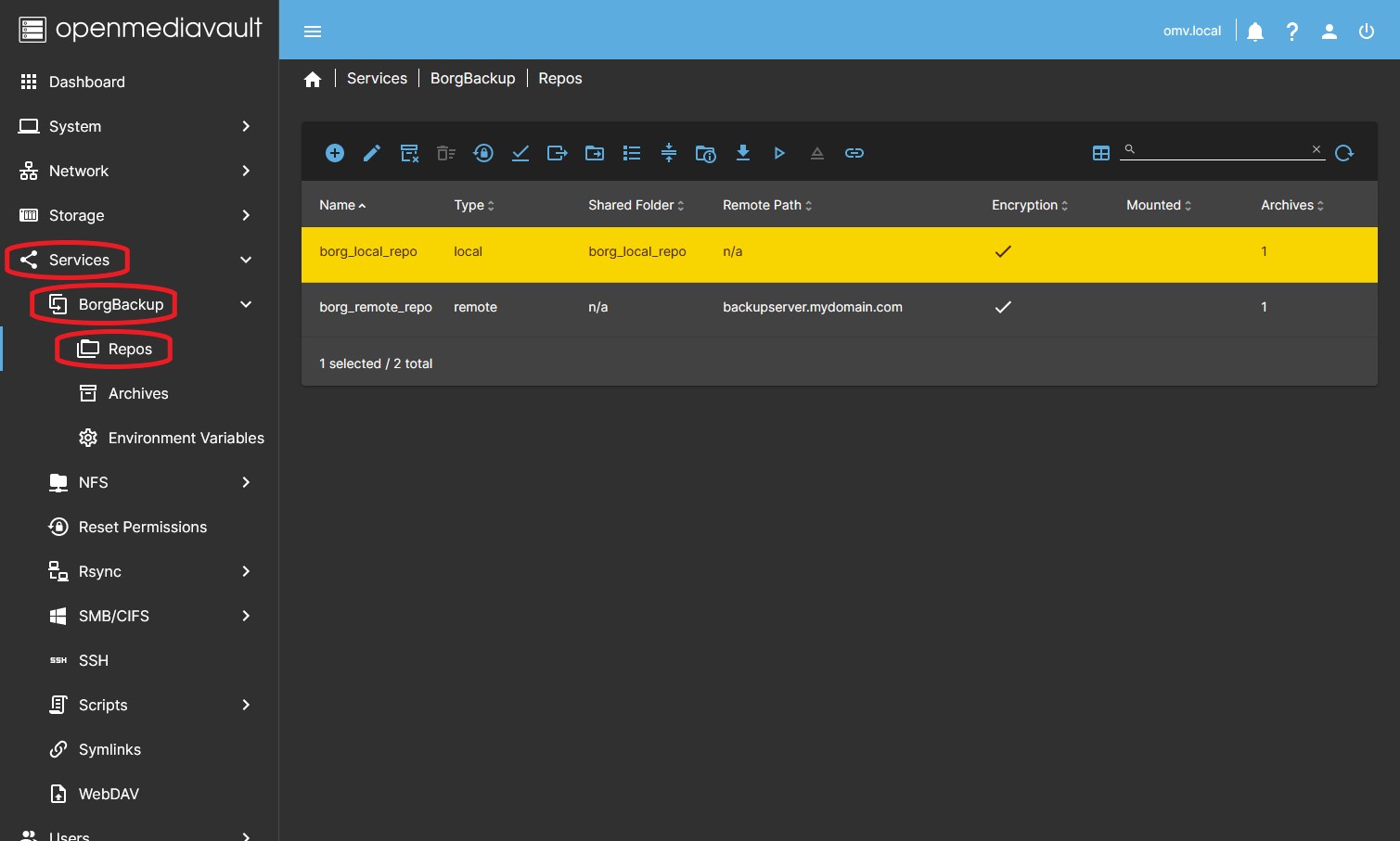The image size is (1400, 841).
Task: Click the chain link toolbar icon
Action: click(x=854, y=153)
